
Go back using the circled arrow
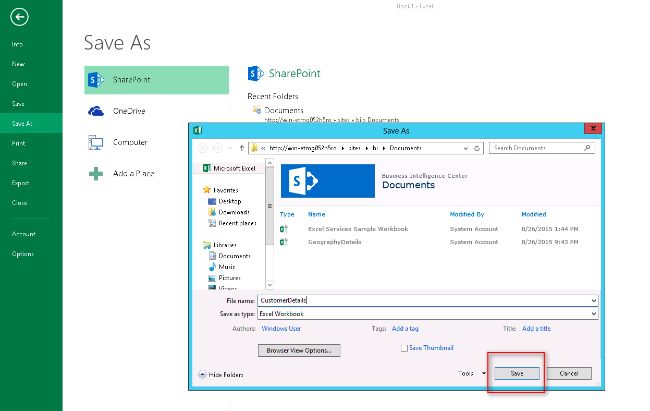[x=19, y=17]
